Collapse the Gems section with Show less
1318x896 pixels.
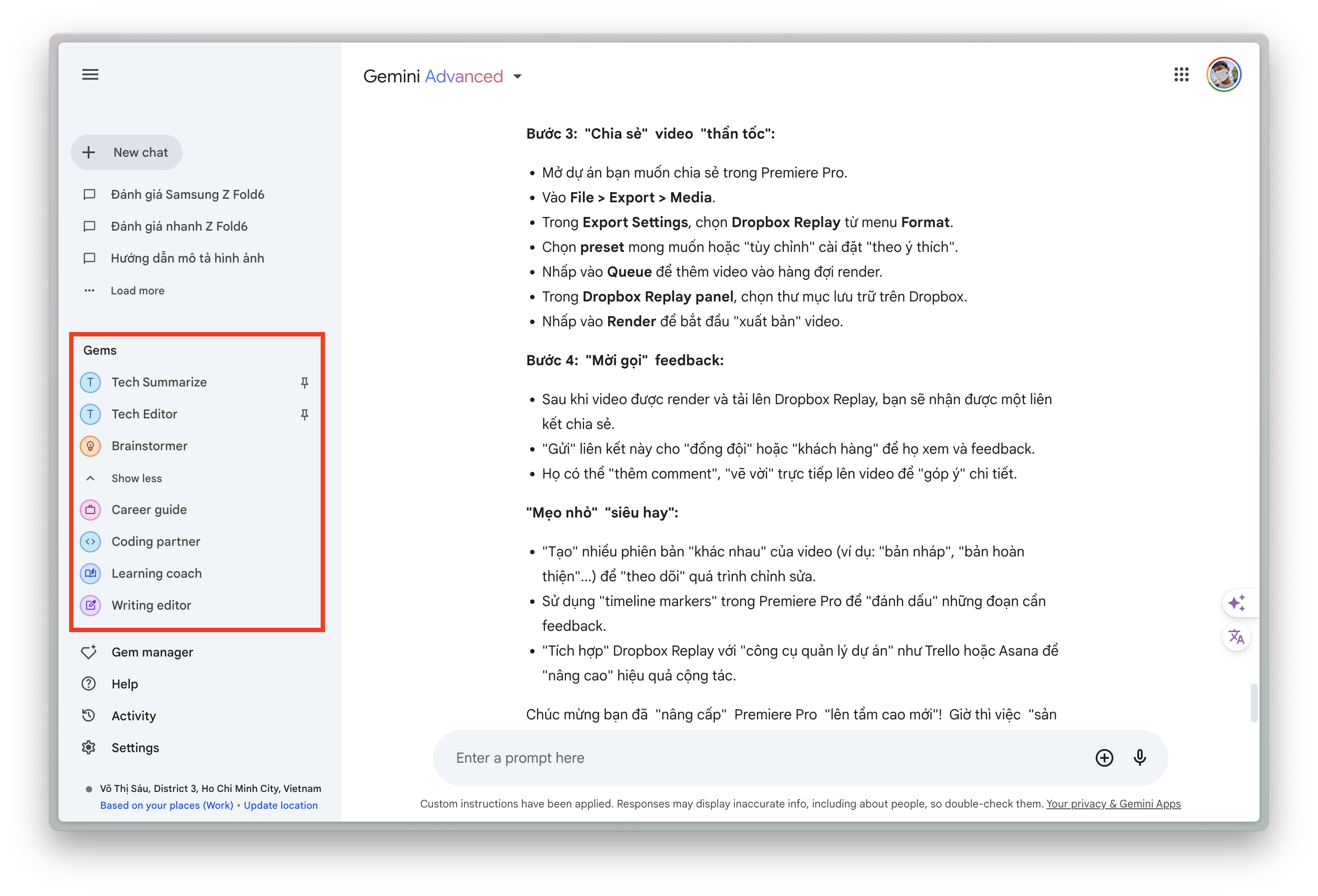(x=136, y=477)
